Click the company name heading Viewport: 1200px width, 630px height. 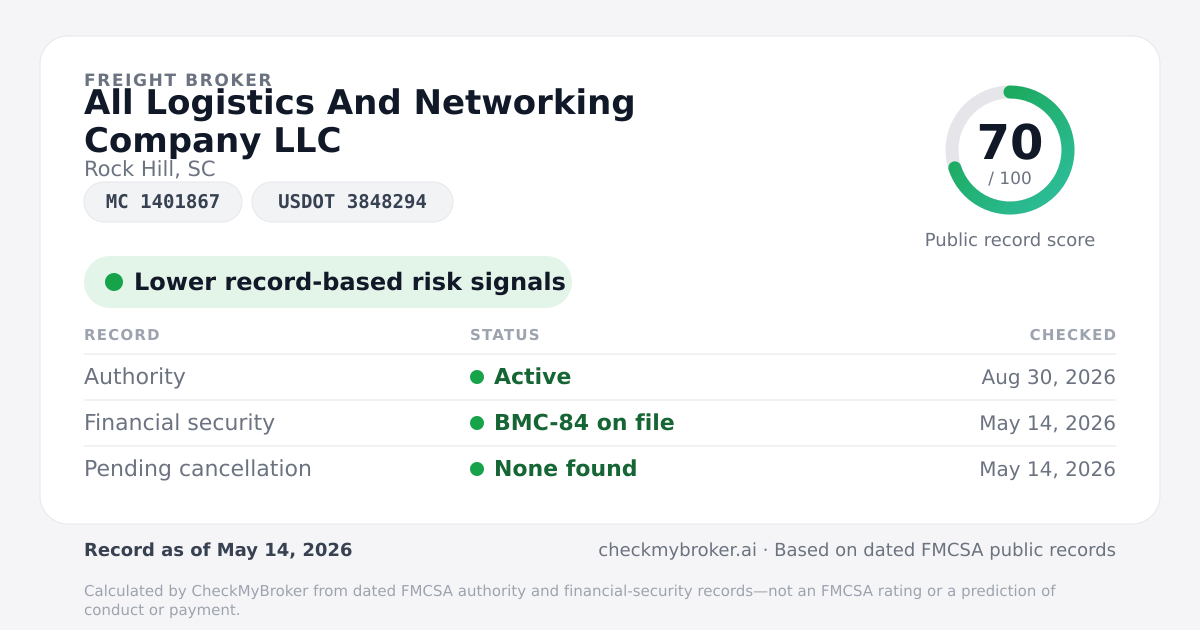click(360, 121)
